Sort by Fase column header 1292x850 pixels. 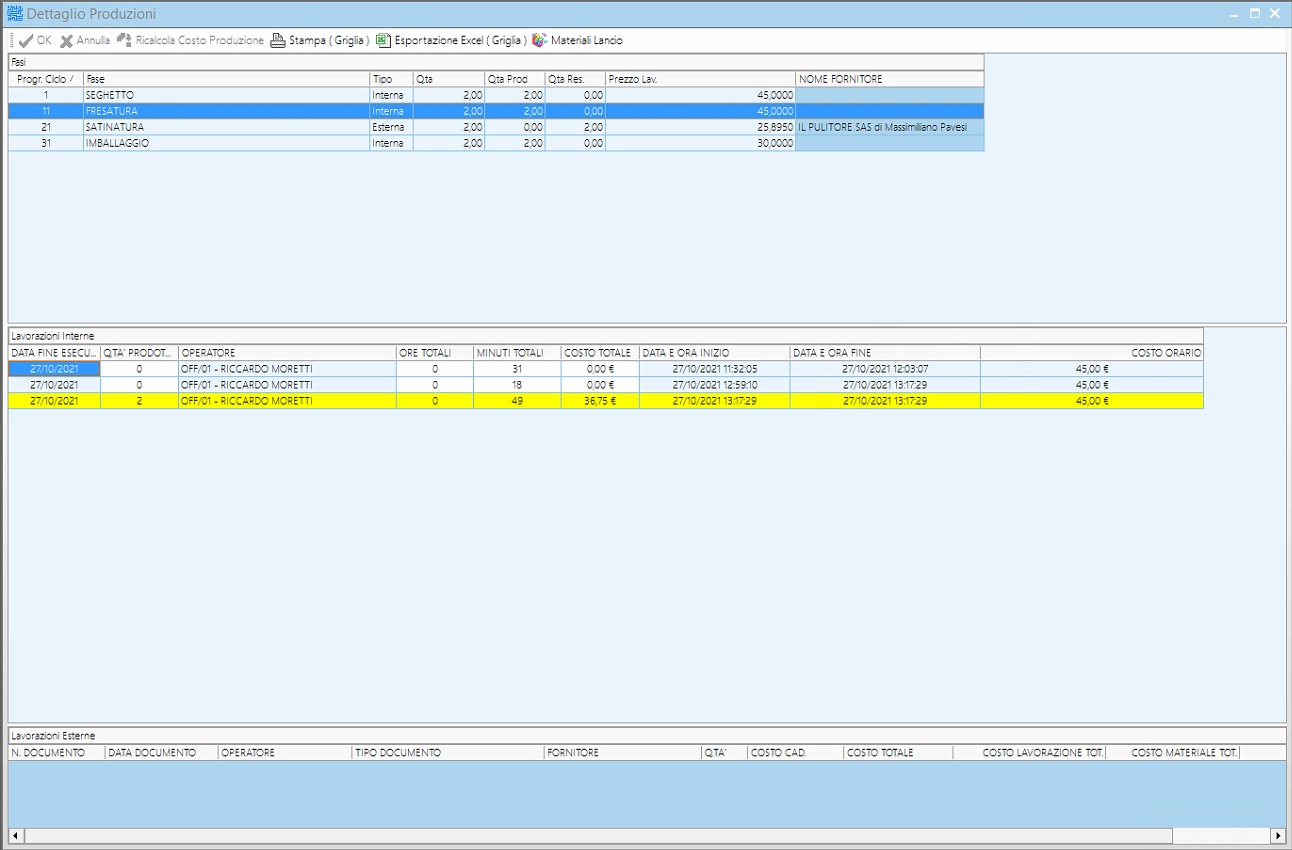226,79
